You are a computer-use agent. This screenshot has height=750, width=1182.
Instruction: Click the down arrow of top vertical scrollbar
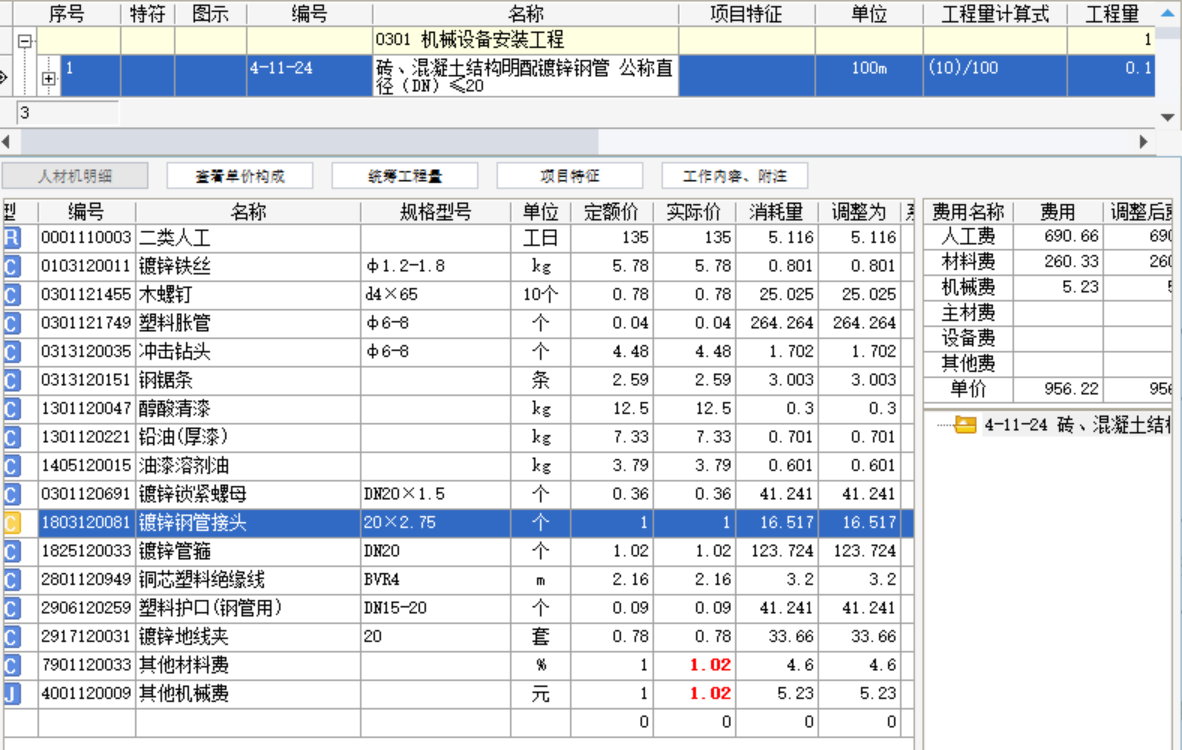pyautogui.click(x=1168, y=118)
